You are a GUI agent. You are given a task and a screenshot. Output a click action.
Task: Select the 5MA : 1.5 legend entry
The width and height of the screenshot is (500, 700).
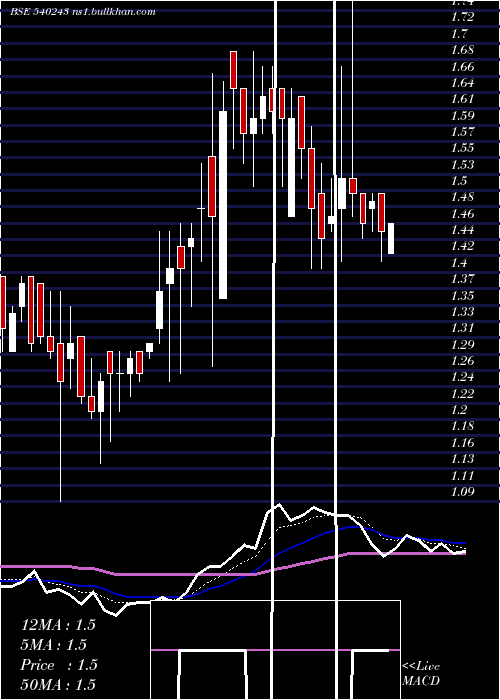54,645
